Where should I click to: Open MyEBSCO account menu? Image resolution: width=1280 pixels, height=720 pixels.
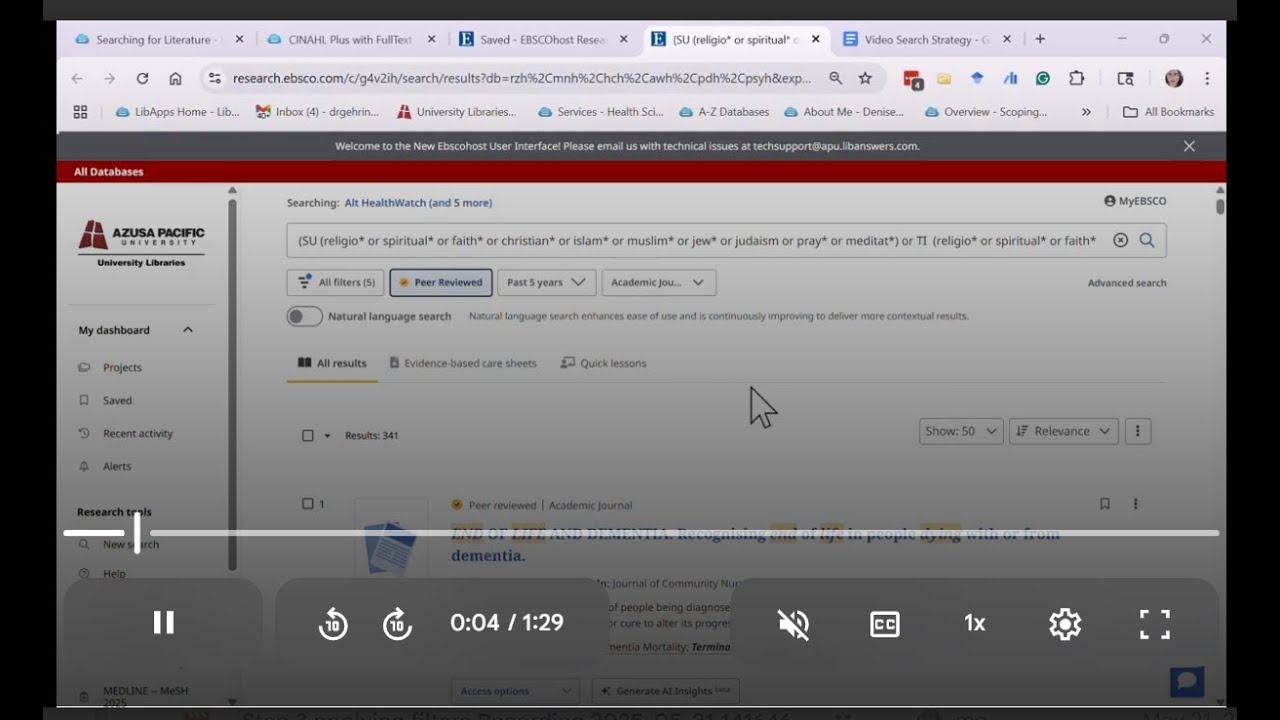(x=1135, y=201)
